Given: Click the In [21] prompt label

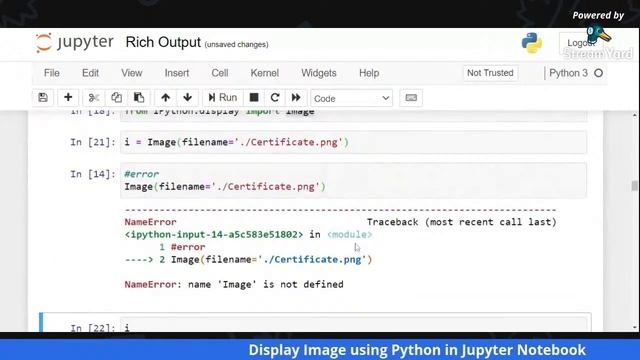Looking at the screenshot, I should click(x=93, y=142).
